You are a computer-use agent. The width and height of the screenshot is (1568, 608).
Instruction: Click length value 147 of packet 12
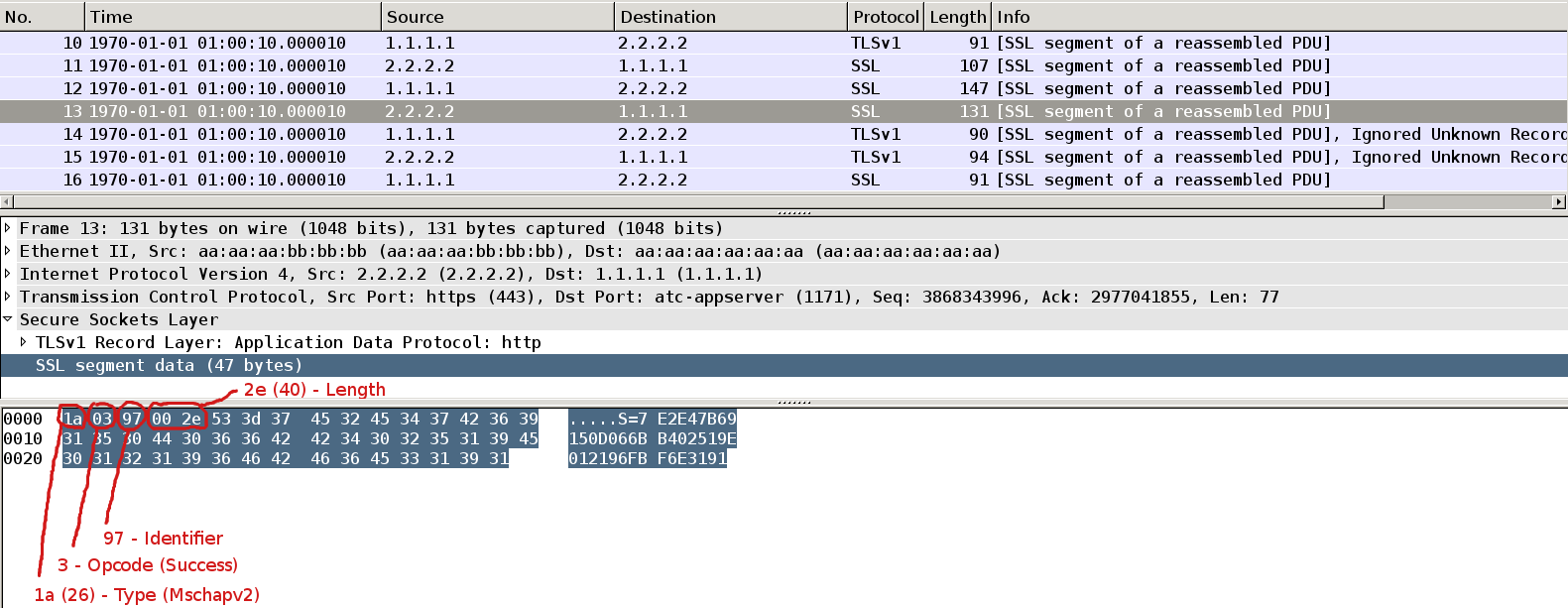(x=974, y=88)
